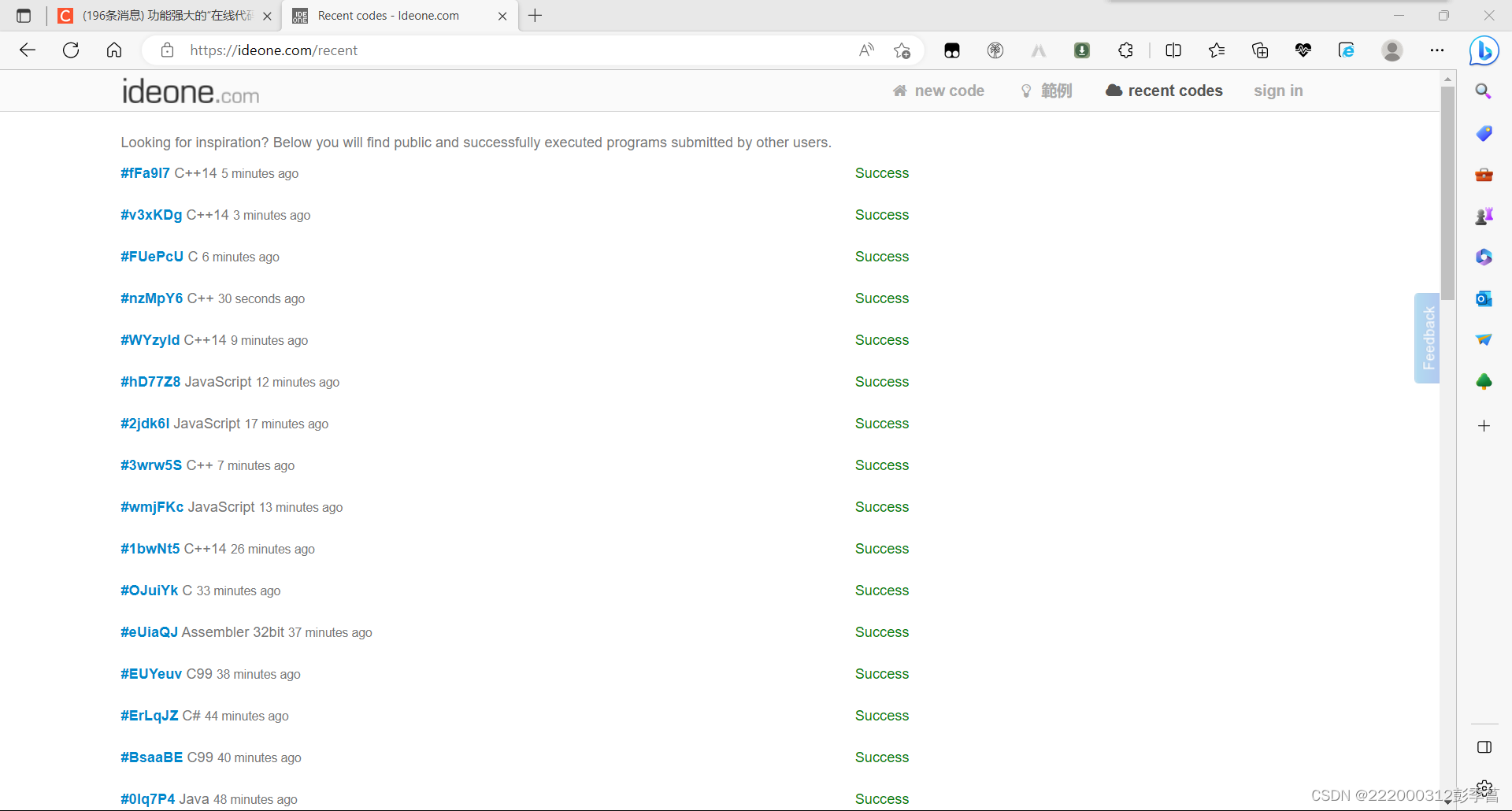Screen dimensions: 1512x811
Task: Click the user profile avatar
Action: (1392, 50)
